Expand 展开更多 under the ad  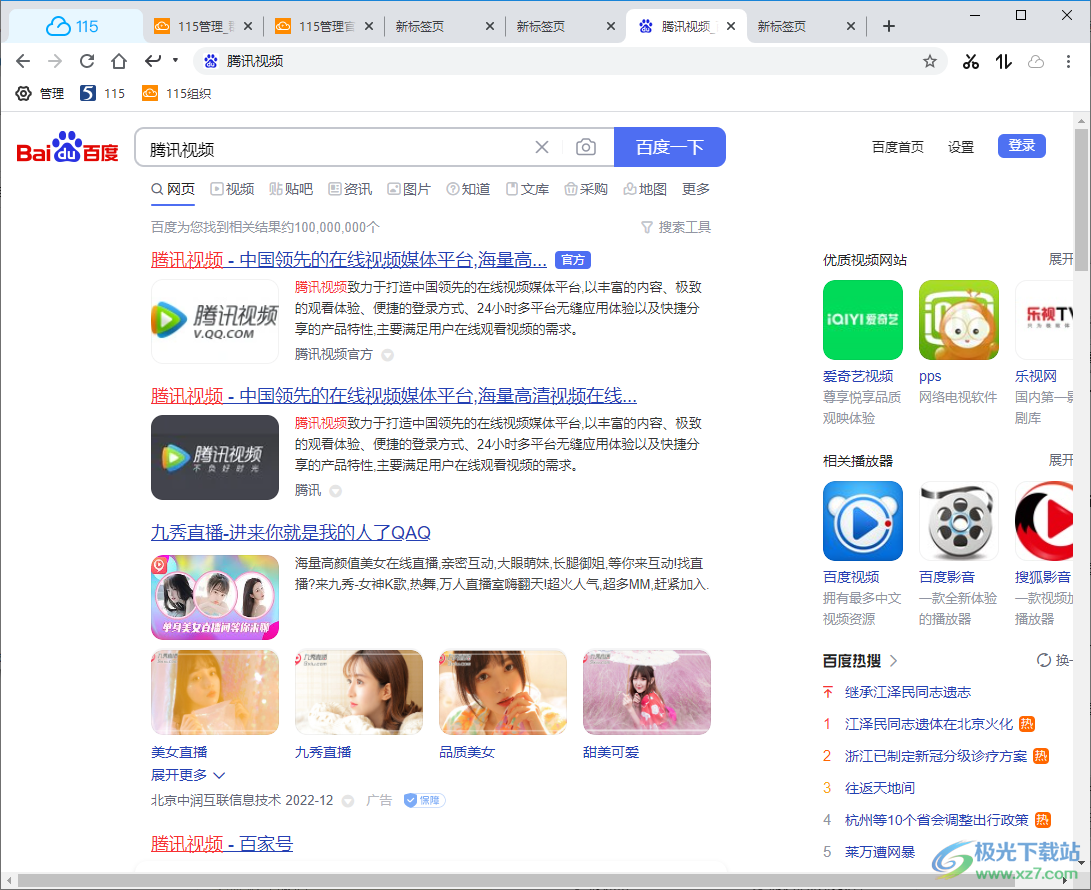(188, 775)
